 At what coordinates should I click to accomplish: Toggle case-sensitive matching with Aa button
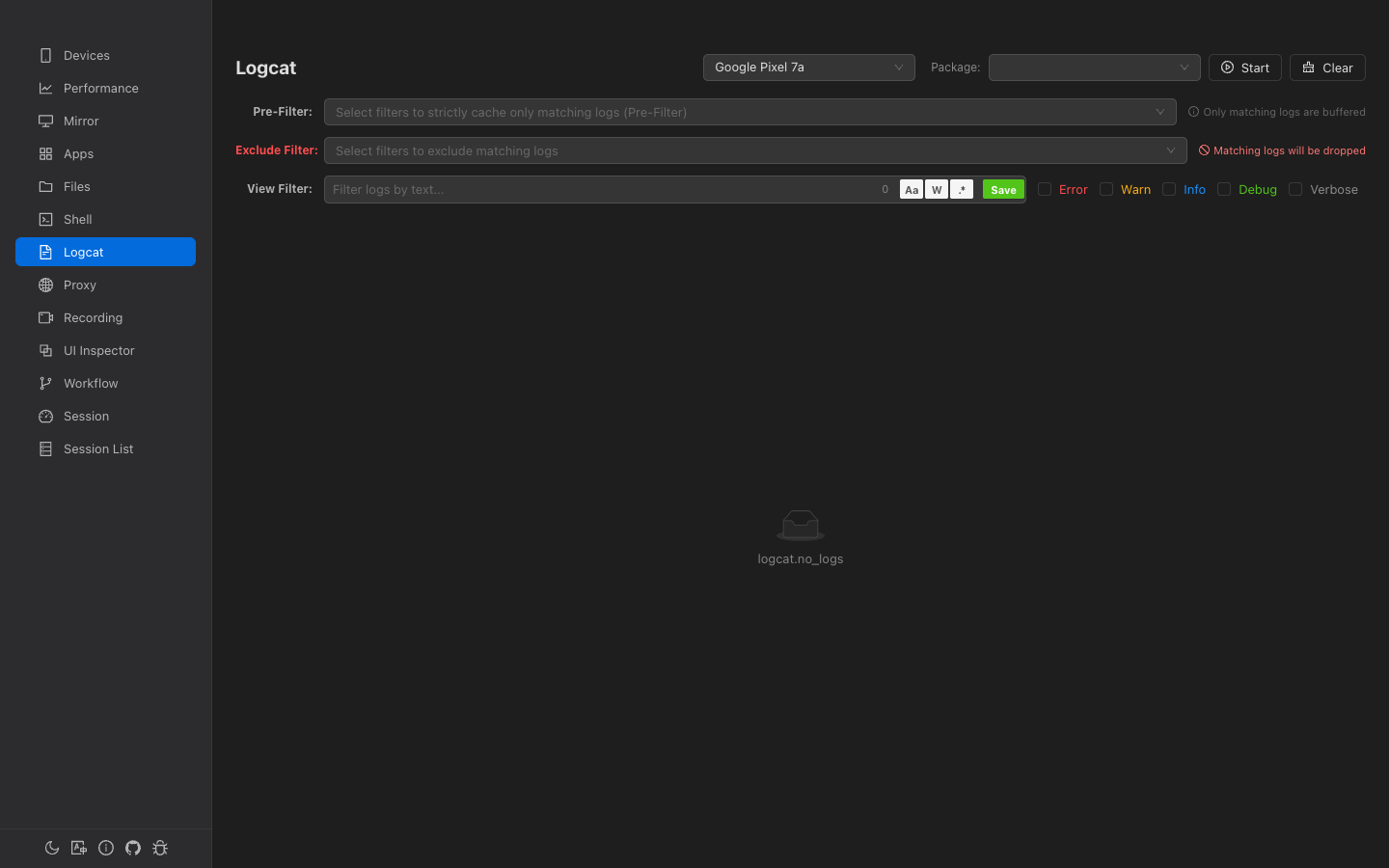911,189
